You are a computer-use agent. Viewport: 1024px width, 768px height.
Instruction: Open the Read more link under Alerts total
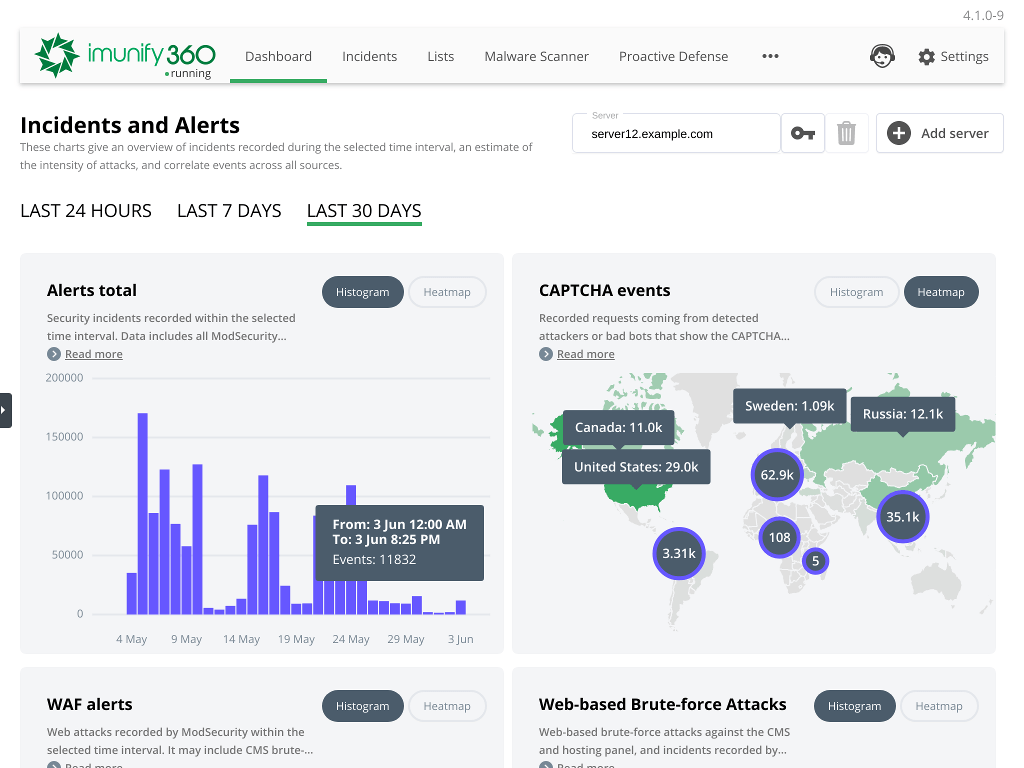[93, 353]
